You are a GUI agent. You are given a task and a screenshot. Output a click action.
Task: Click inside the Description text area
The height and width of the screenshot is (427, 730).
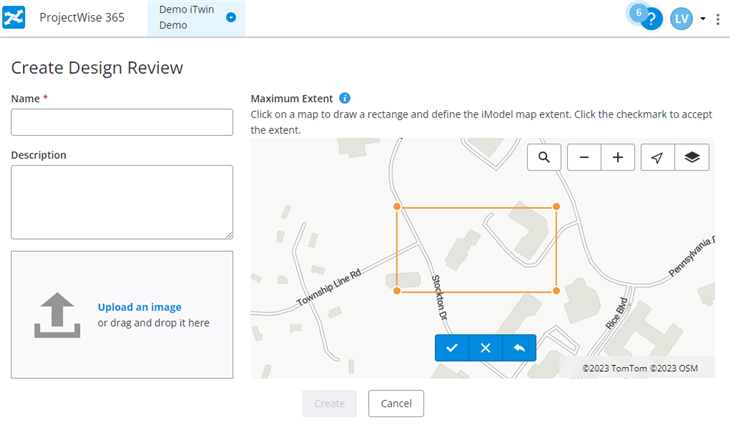click(x=122, y=202)
